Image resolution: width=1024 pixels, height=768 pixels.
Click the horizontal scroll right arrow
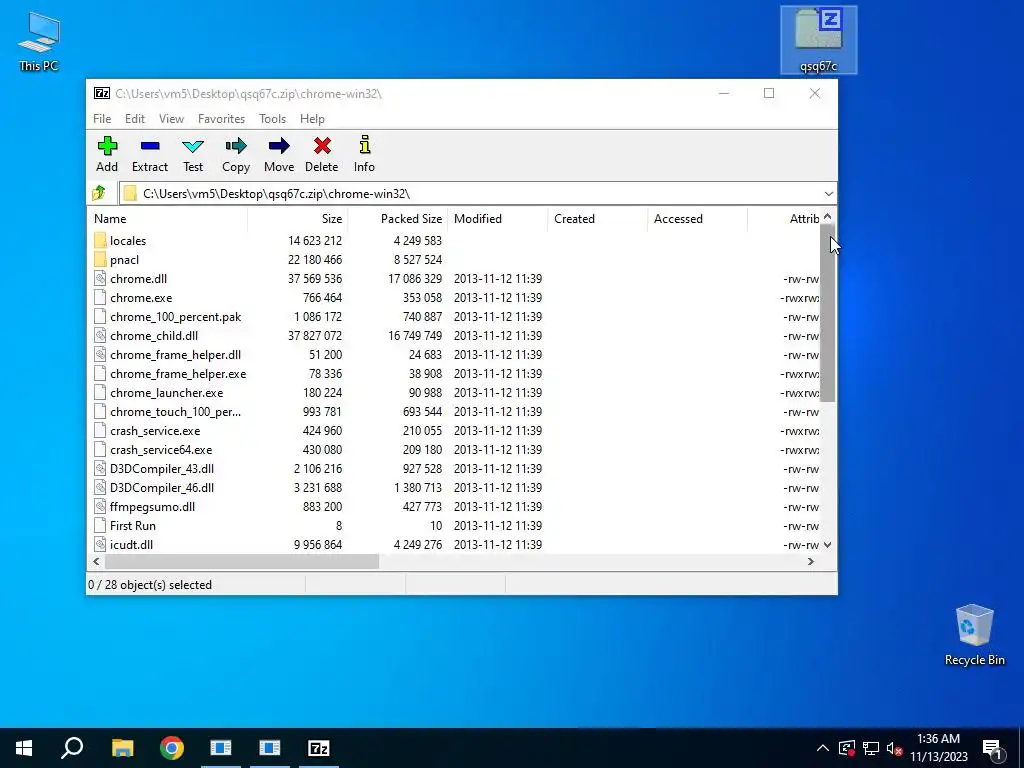tap(810, 561)
